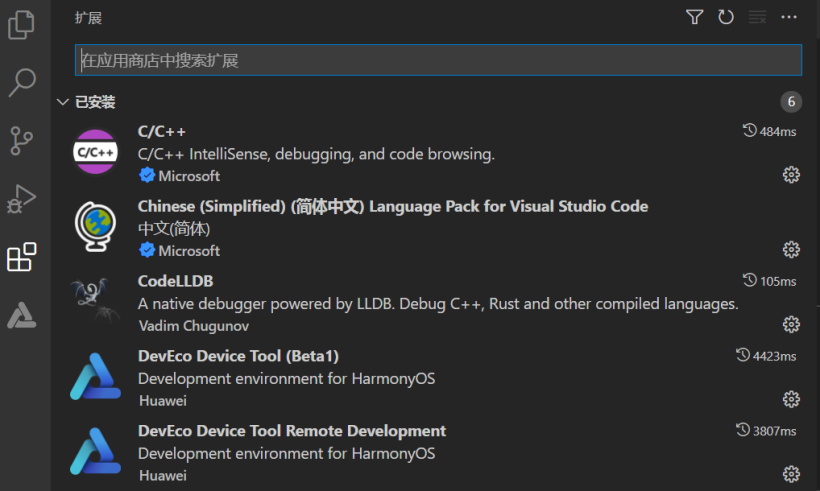Click the installed extensions count badge
Viewport: 820px width, 491px height.
(x=791, y=102)
